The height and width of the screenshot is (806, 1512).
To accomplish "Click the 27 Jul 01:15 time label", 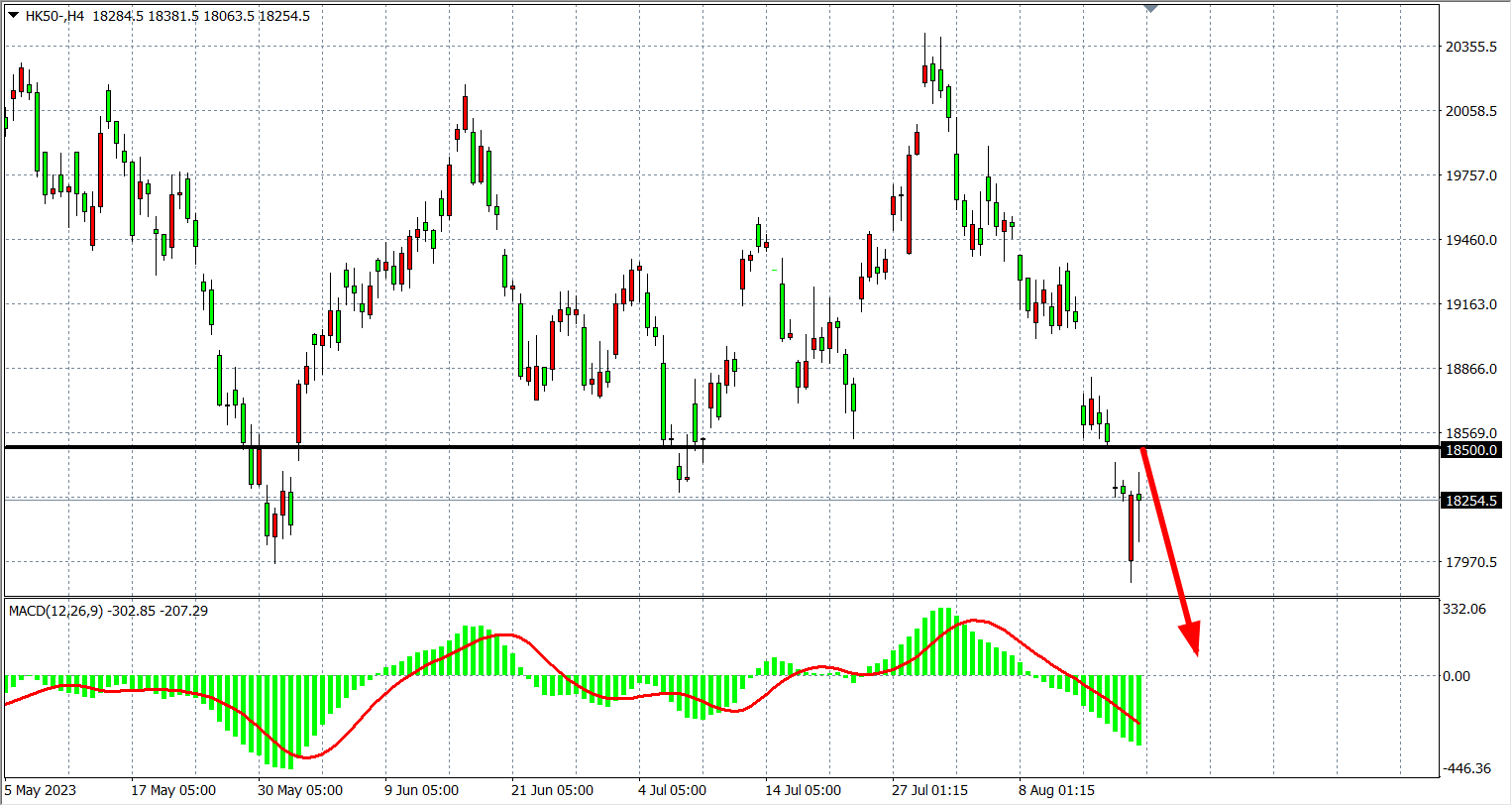I will pyautogui.click(x=929, y=790).
